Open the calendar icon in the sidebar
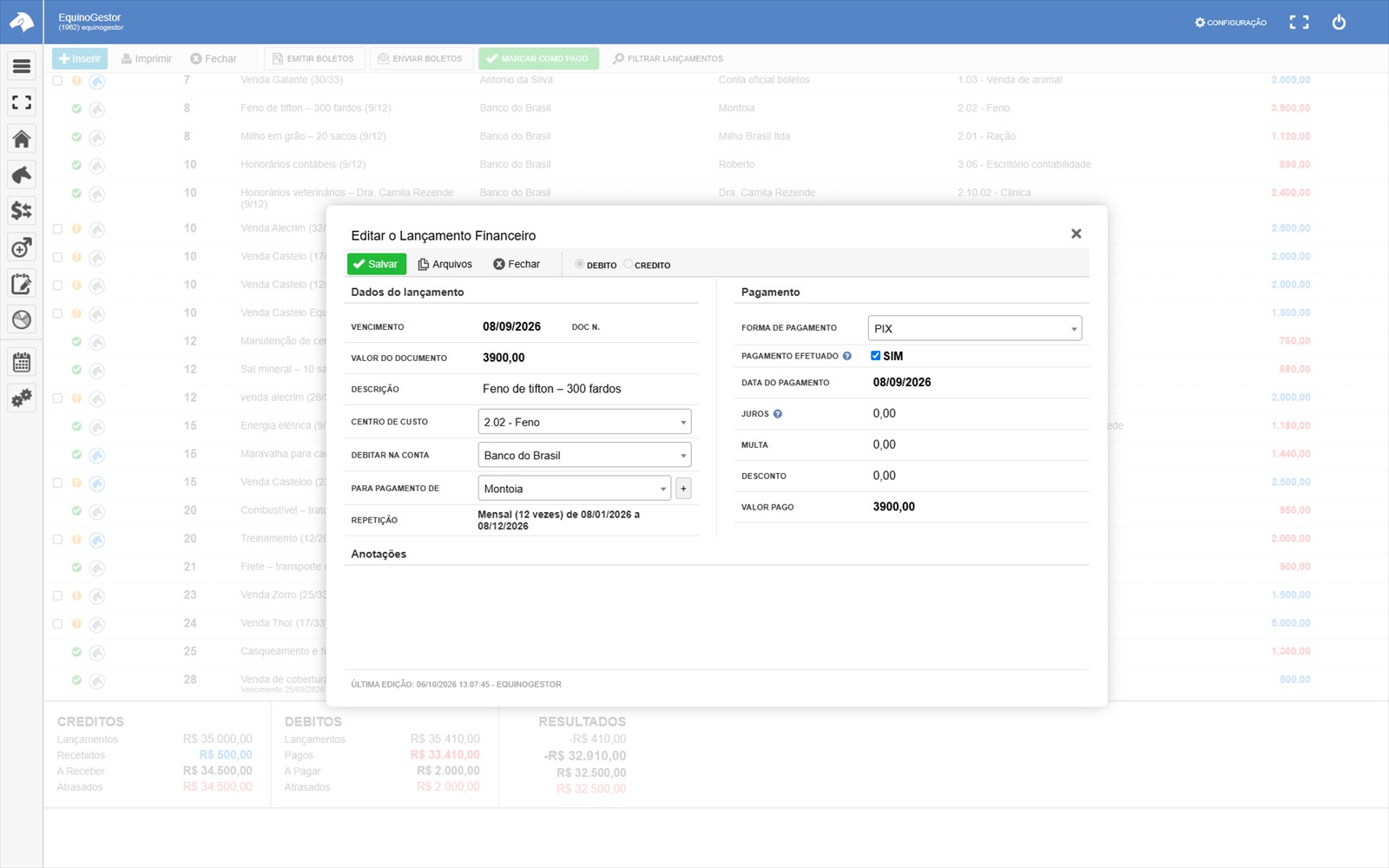1389x868 pixels. [x=22, y=362]
